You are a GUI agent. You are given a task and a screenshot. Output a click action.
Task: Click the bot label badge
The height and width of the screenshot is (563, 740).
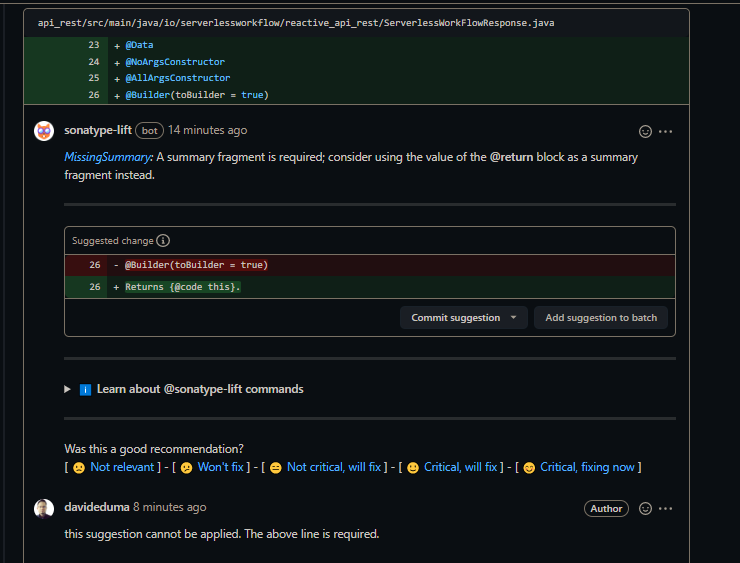tap(150, 131)
